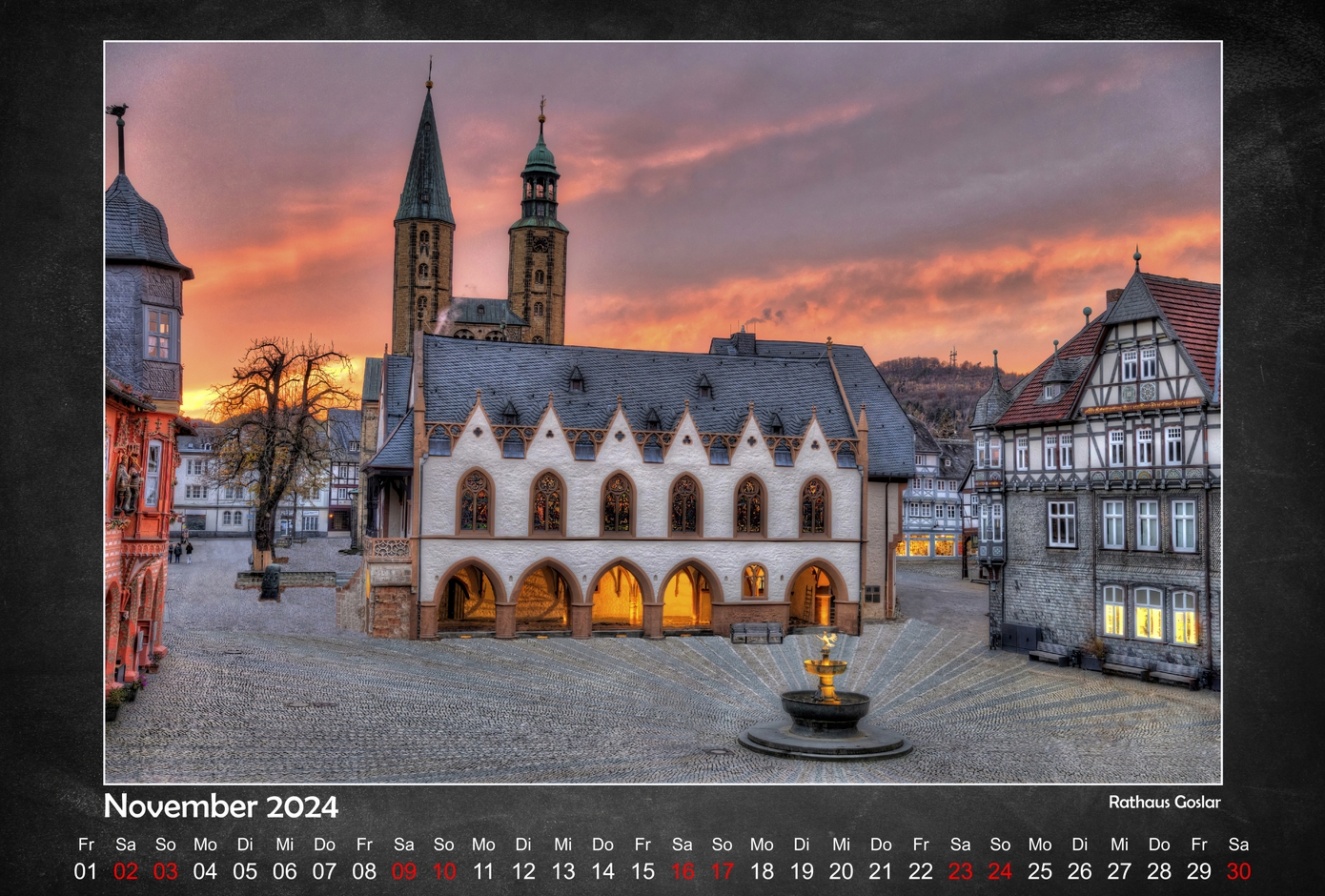
Task: Choose date 06 in the calendar strip
Action: point(285,871)
